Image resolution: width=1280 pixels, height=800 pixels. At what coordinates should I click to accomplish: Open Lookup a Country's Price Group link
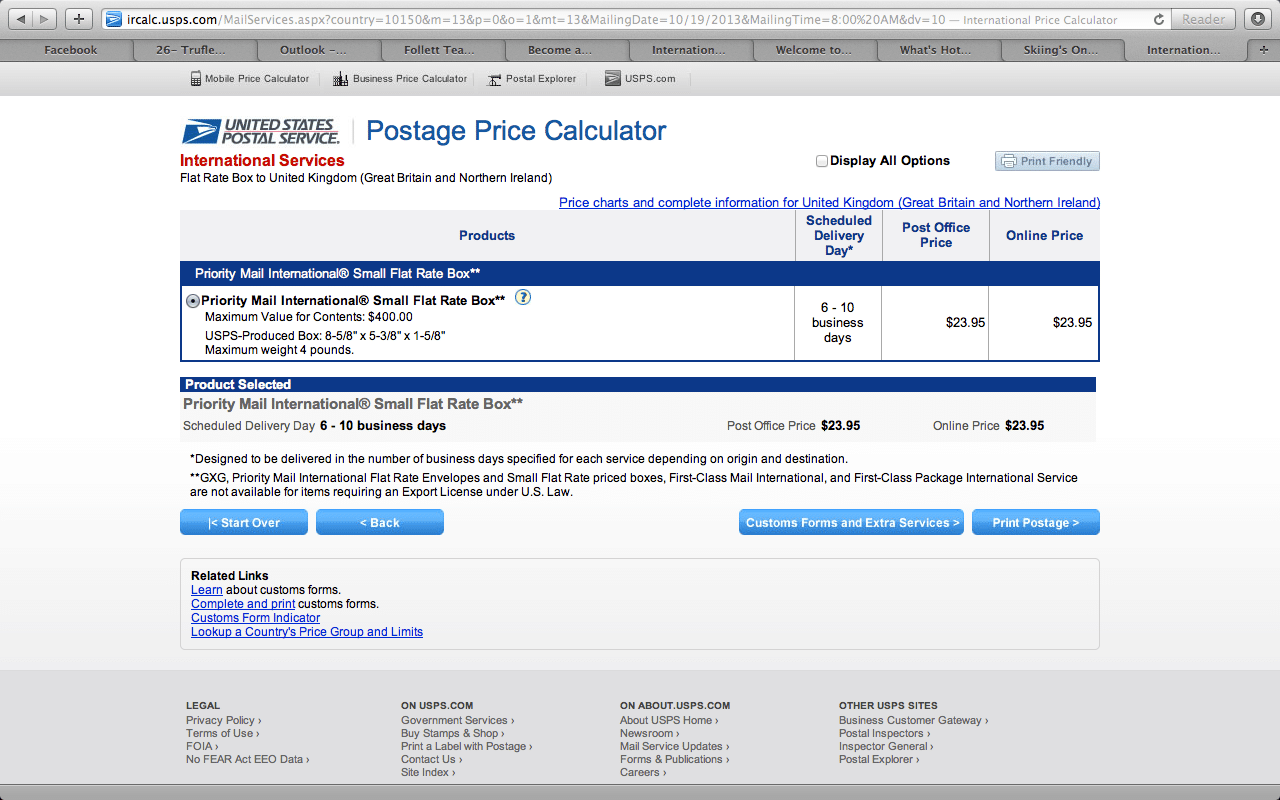pos(307,632)
